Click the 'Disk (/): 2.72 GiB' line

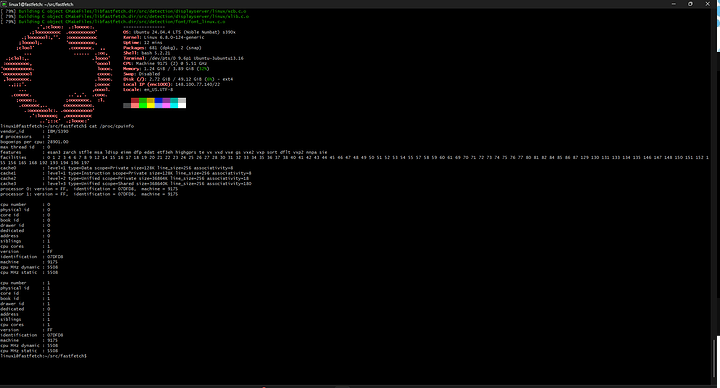coord(178,79)
